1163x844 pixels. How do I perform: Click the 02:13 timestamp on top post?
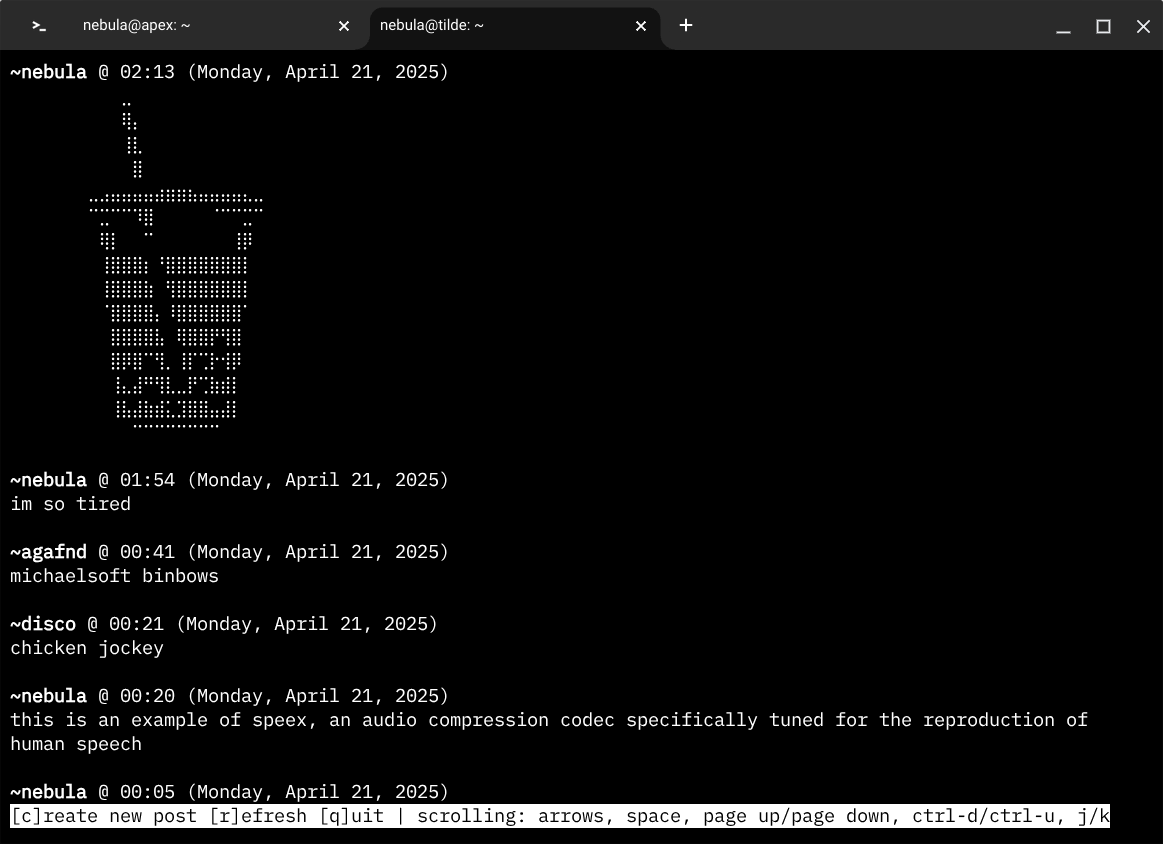[x=147, y=72]
